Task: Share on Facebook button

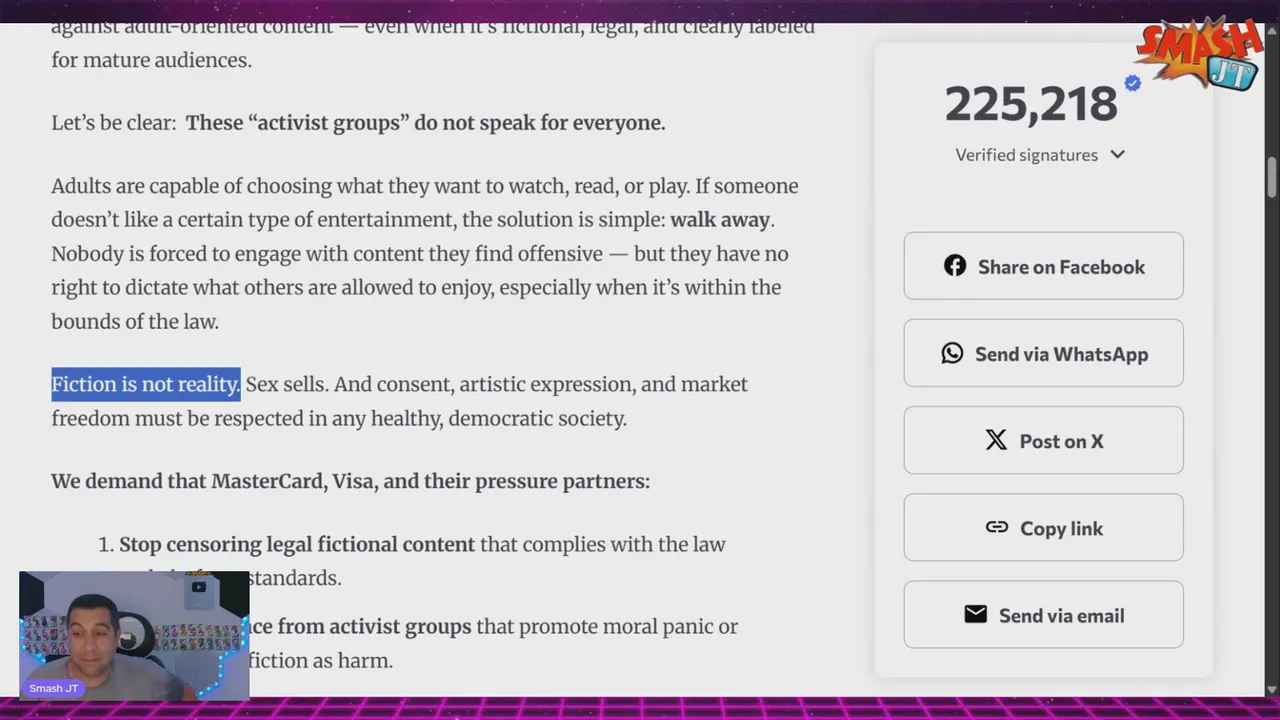Action: tap(1043, 266)
